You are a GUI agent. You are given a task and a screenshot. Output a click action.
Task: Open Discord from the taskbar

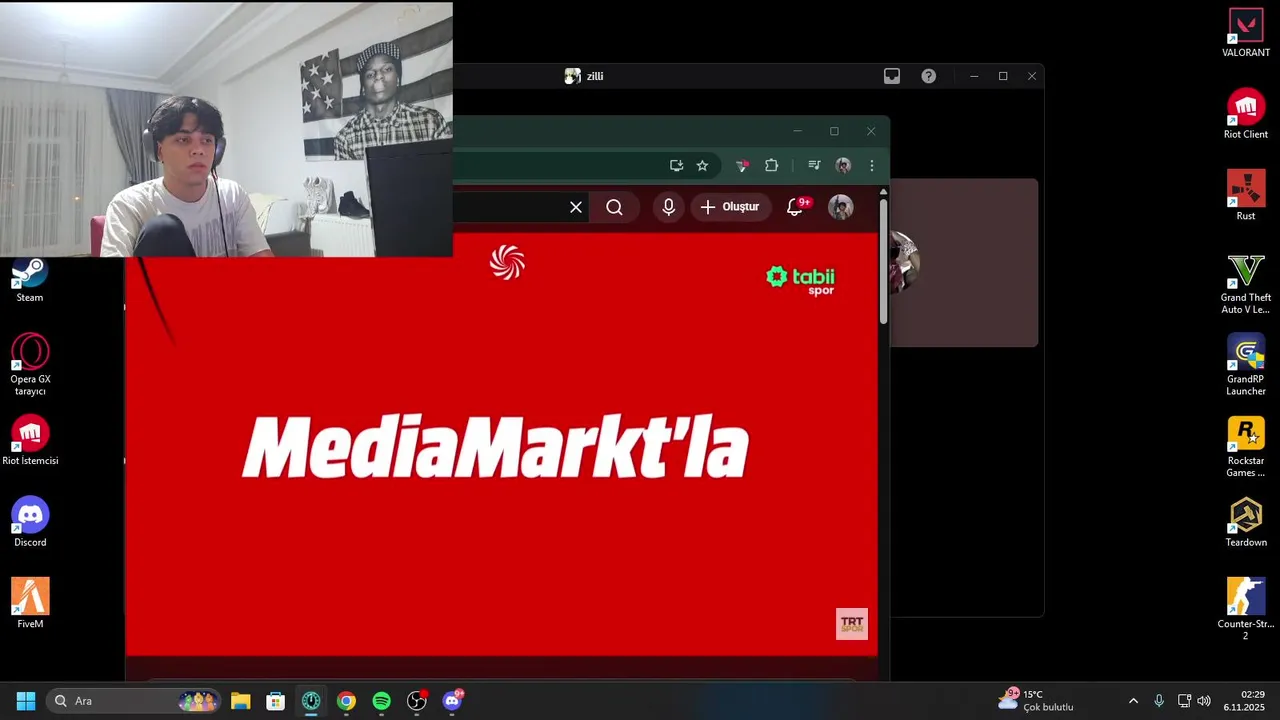tap(452, 701)
